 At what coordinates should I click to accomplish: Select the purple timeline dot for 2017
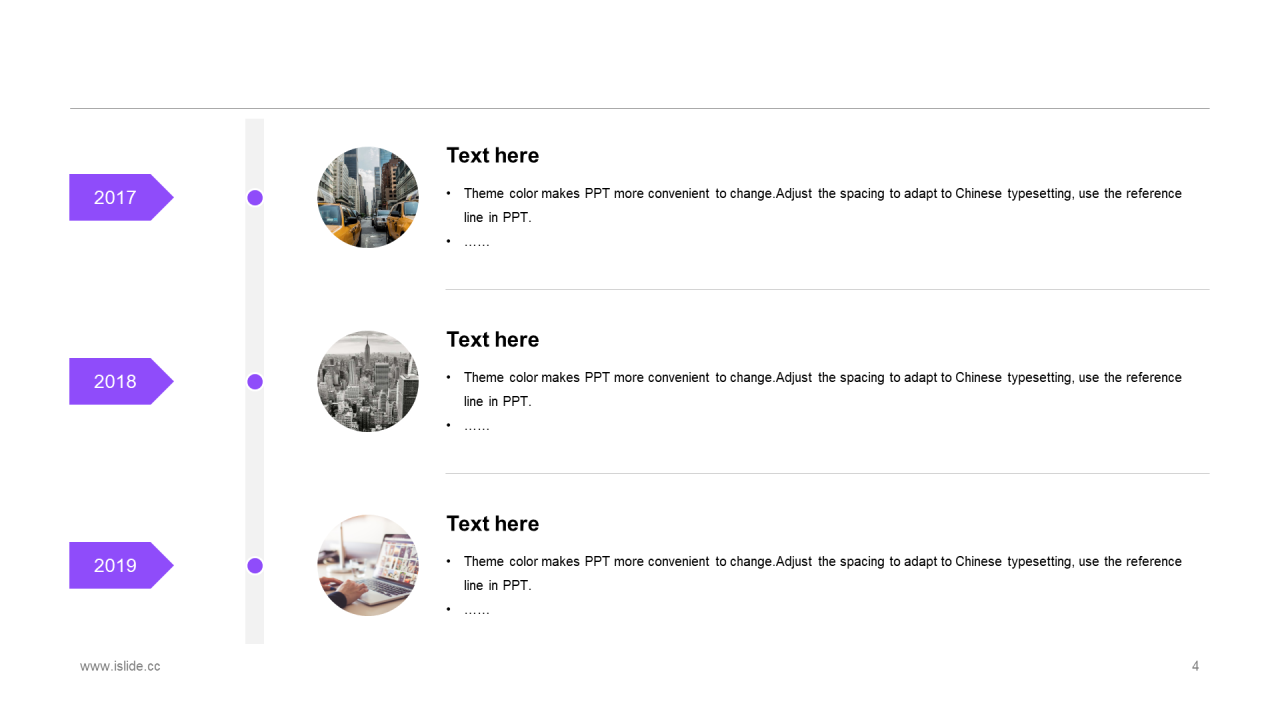coord(255,197)
